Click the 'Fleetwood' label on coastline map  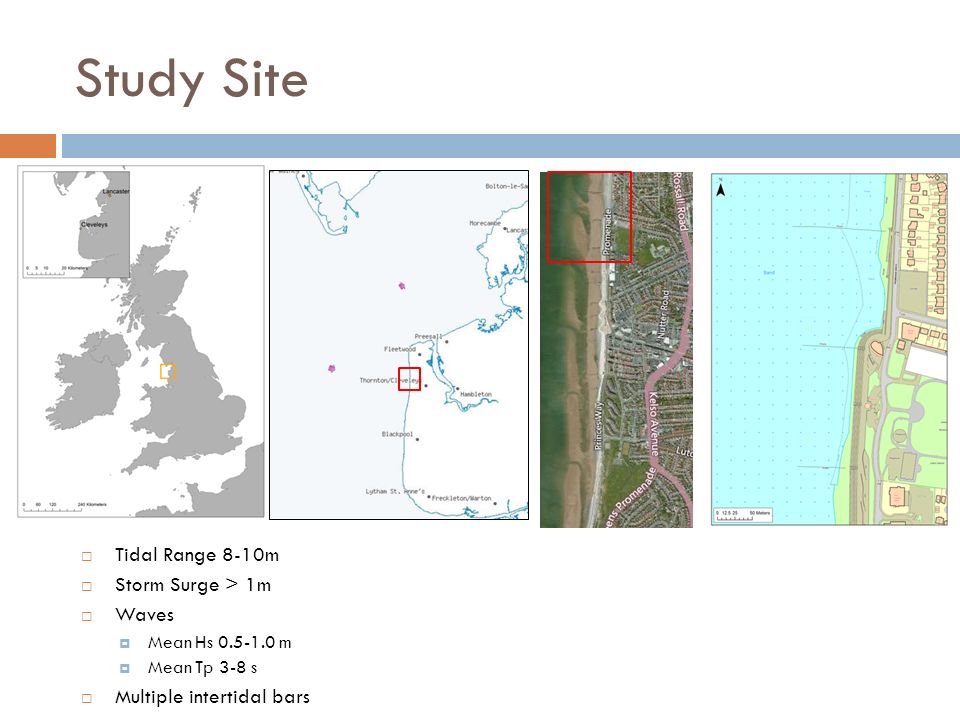pos(399,349)
